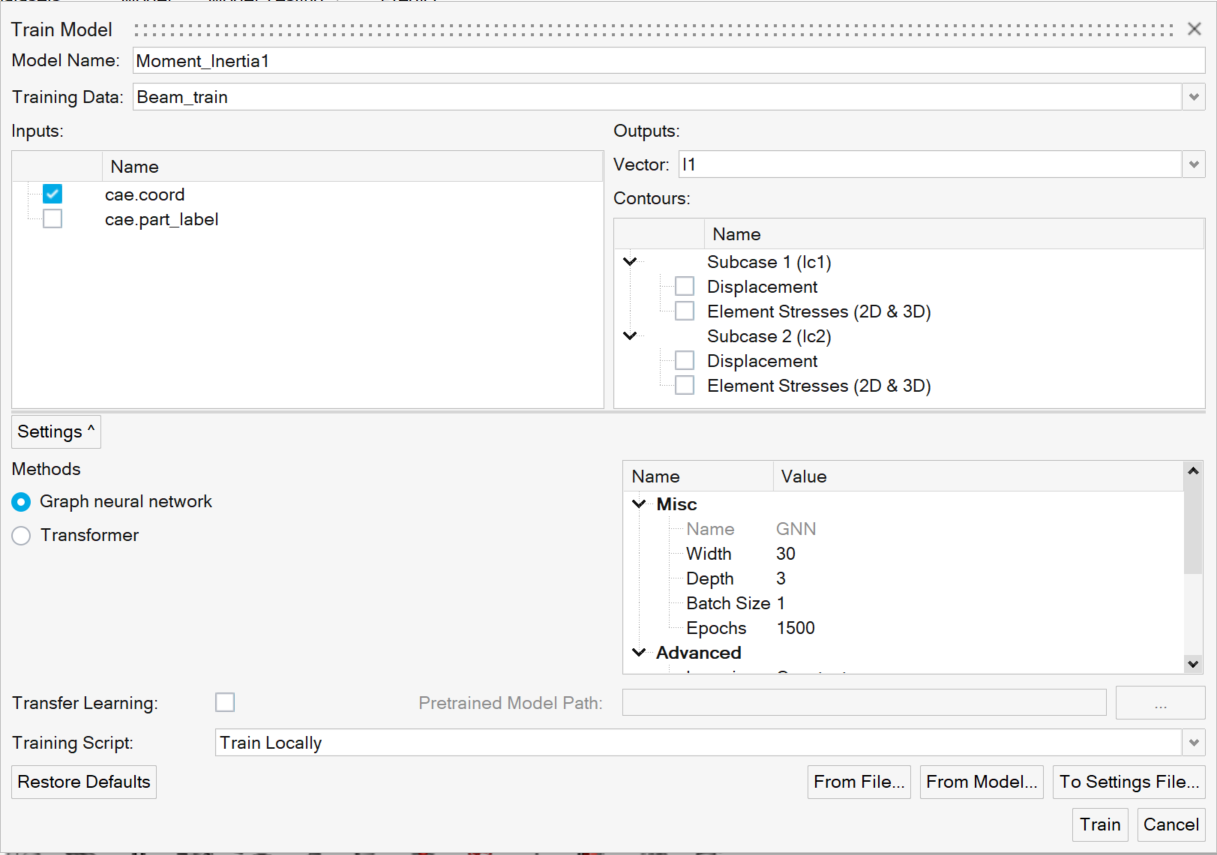Click the settings scrollbar down arrow
This screenshot has width=1217, height=855.
1193,664
